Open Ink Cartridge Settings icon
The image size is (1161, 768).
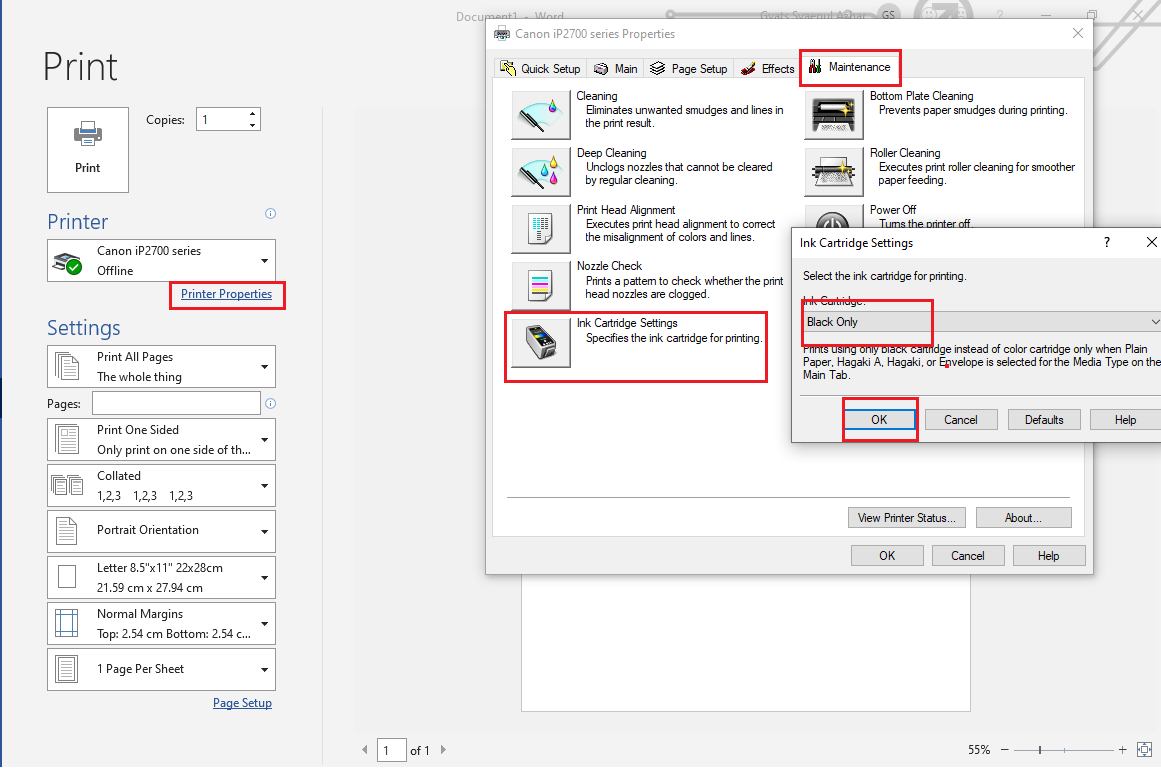pos(541,342)
